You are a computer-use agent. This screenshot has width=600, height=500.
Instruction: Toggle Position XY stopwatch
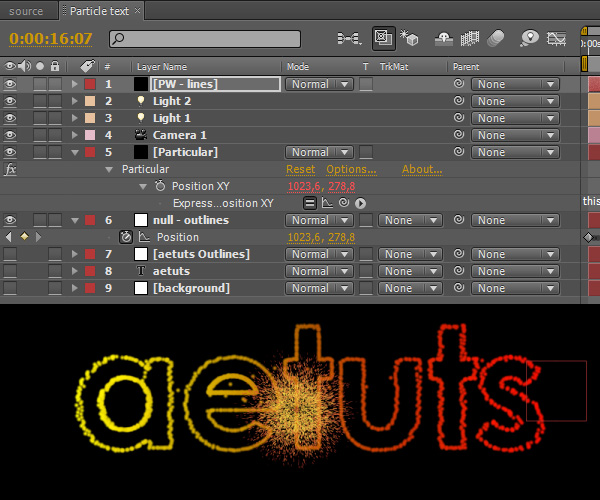[x=160, y=186]
